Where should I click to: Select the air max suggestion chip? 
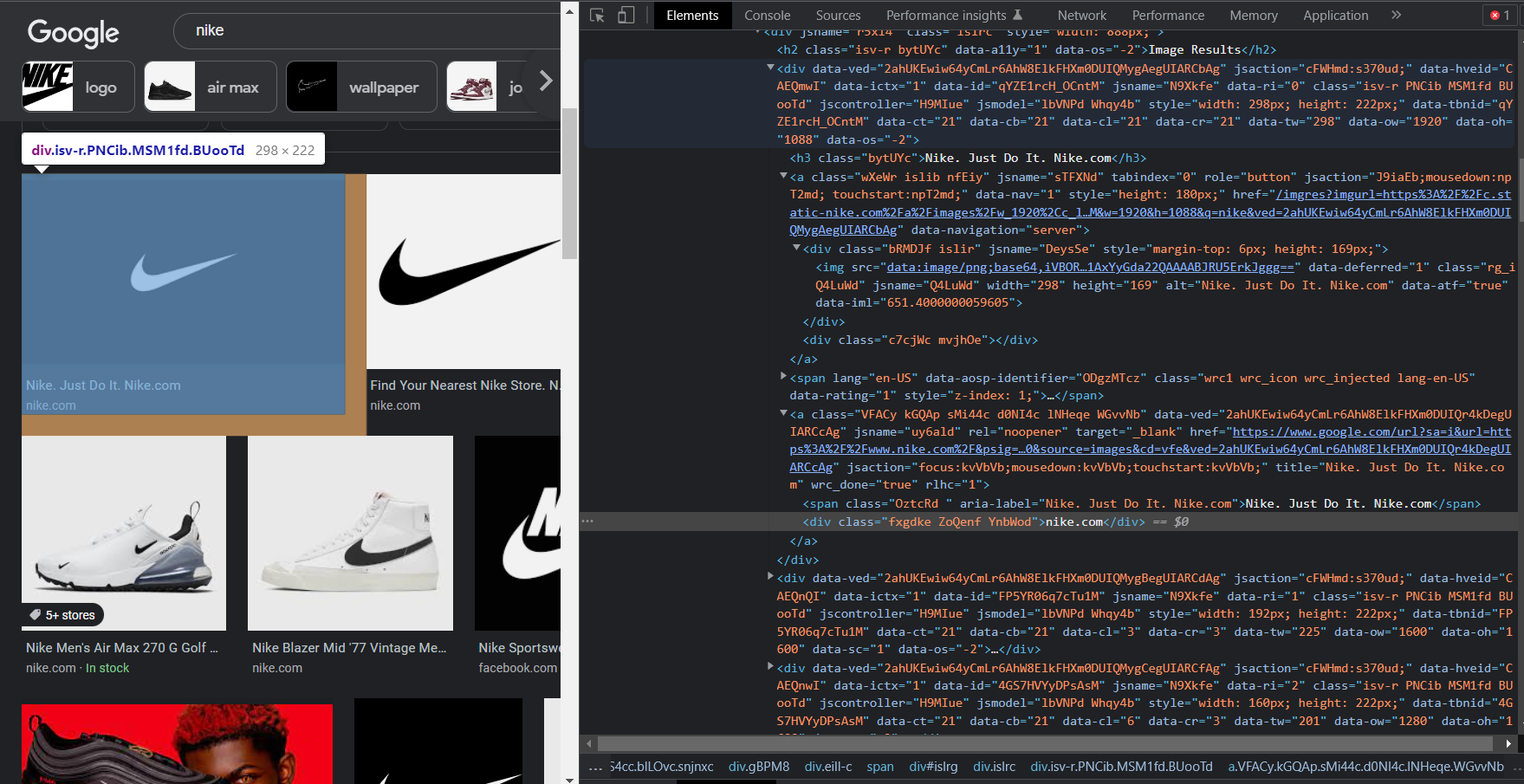[211, 87]
